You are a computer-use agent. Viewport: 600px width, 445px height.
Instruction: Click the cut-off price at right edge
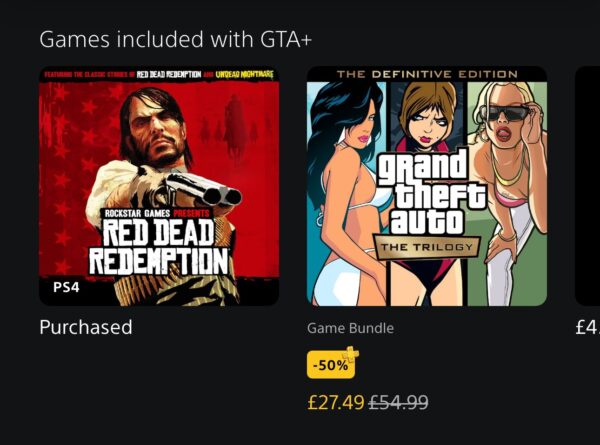(x=587, y=328)
